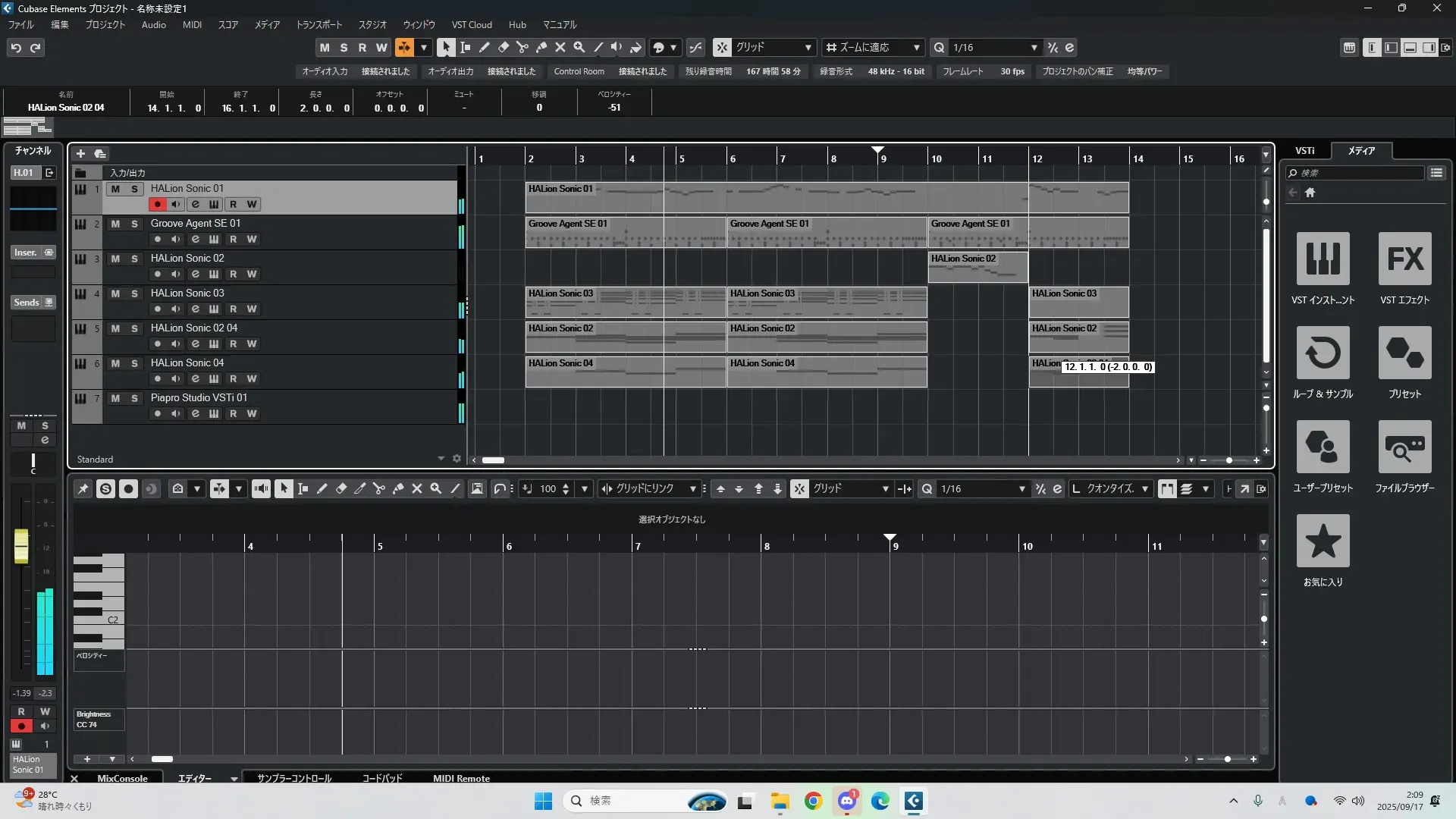
Task: Mute the Groove Agent SE 01 track
Action: click(115, 224)
